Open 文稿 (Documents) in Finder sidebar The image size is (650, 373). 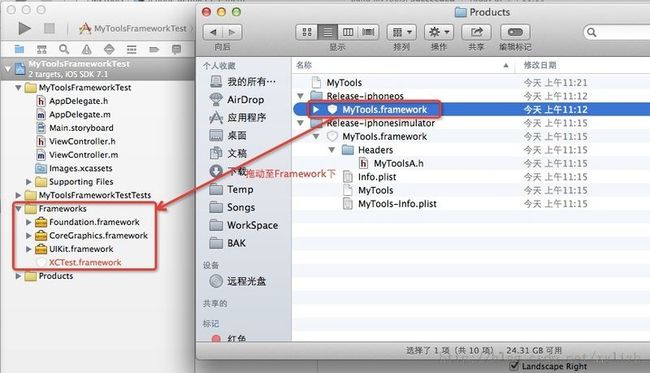pyautogui.click(x=228, y=153)
